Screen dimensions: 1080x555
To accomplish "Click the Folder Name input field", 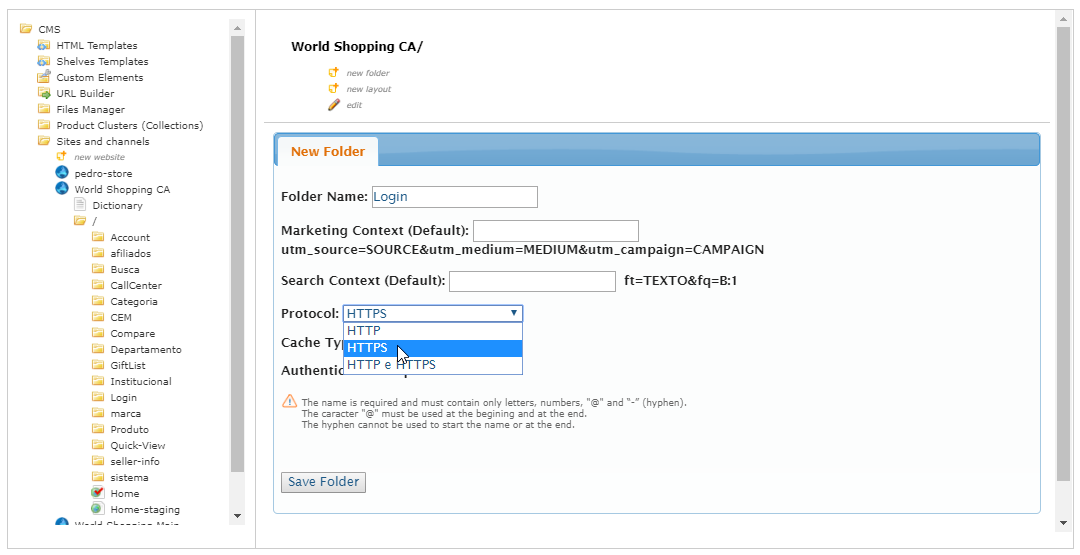I will click(454, 197).
